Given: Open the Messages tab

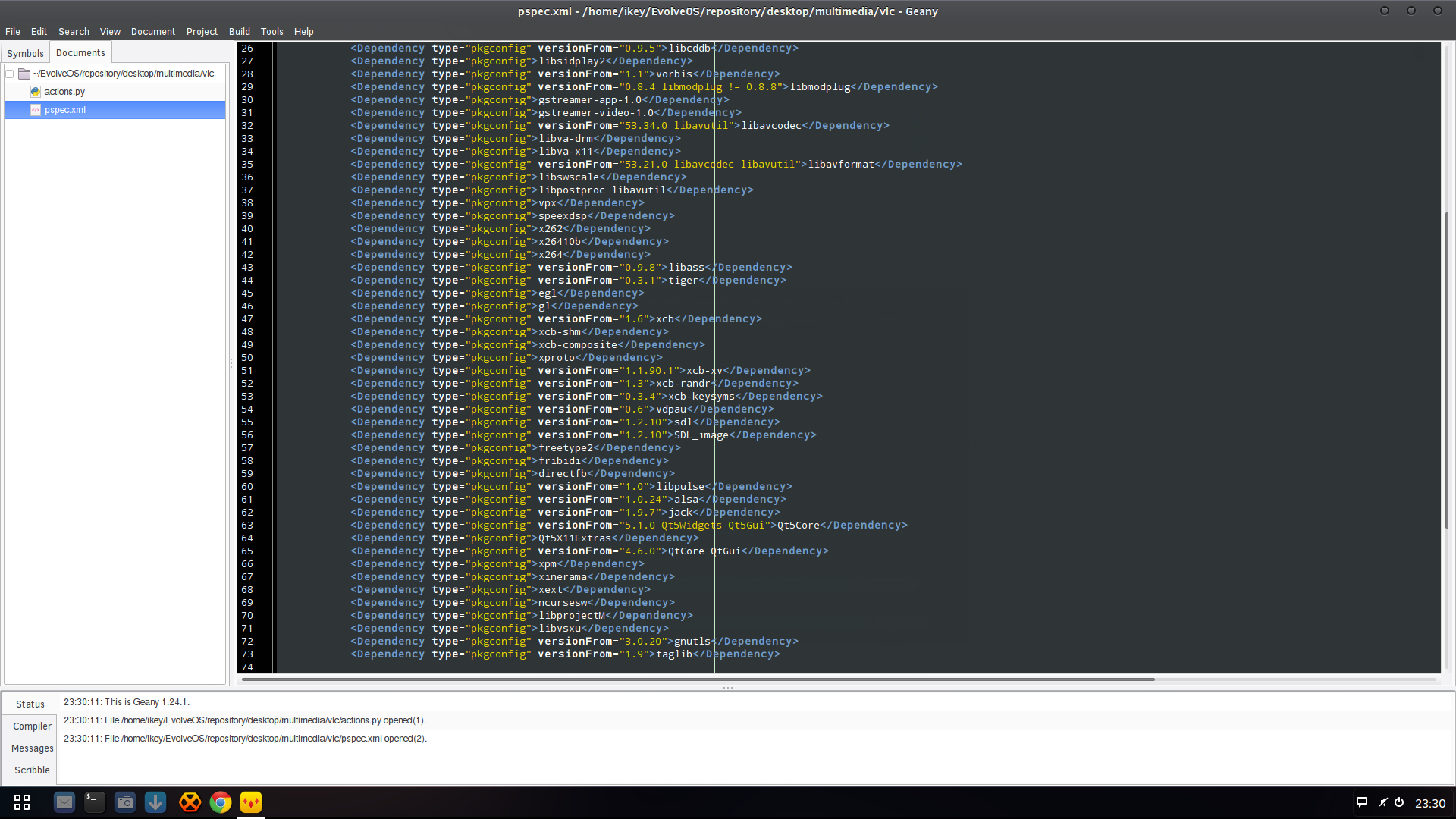Looking at the screenshot, I should click(x=32, y=748).
